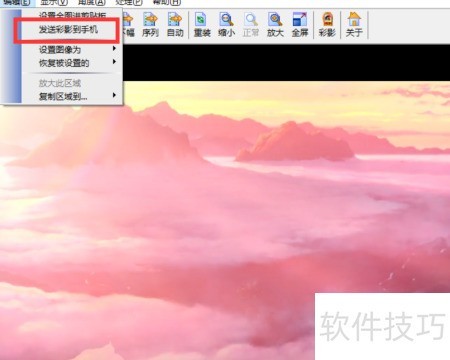Select 发送彩影到手机 menu entry
This screenshot has width=450, height=360.
68,30
